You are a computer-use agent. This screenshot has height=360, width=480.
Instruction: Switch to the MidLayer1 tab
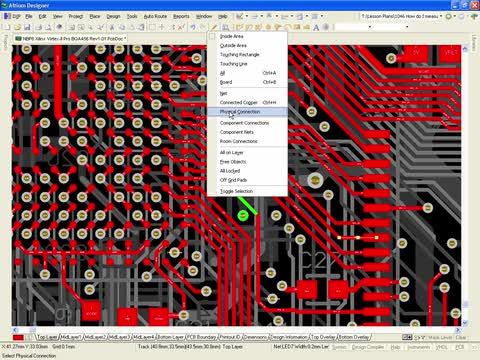[x=71, y=337]
